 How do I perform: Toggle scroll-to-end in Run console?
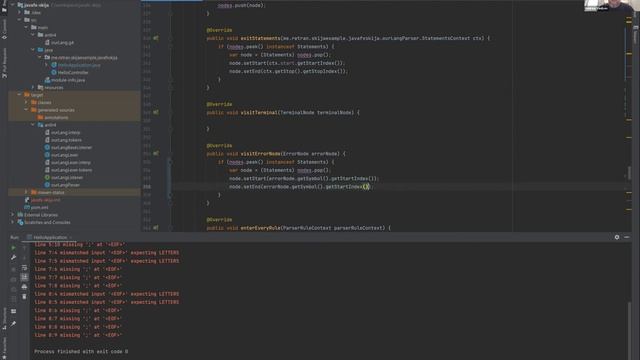24,277
